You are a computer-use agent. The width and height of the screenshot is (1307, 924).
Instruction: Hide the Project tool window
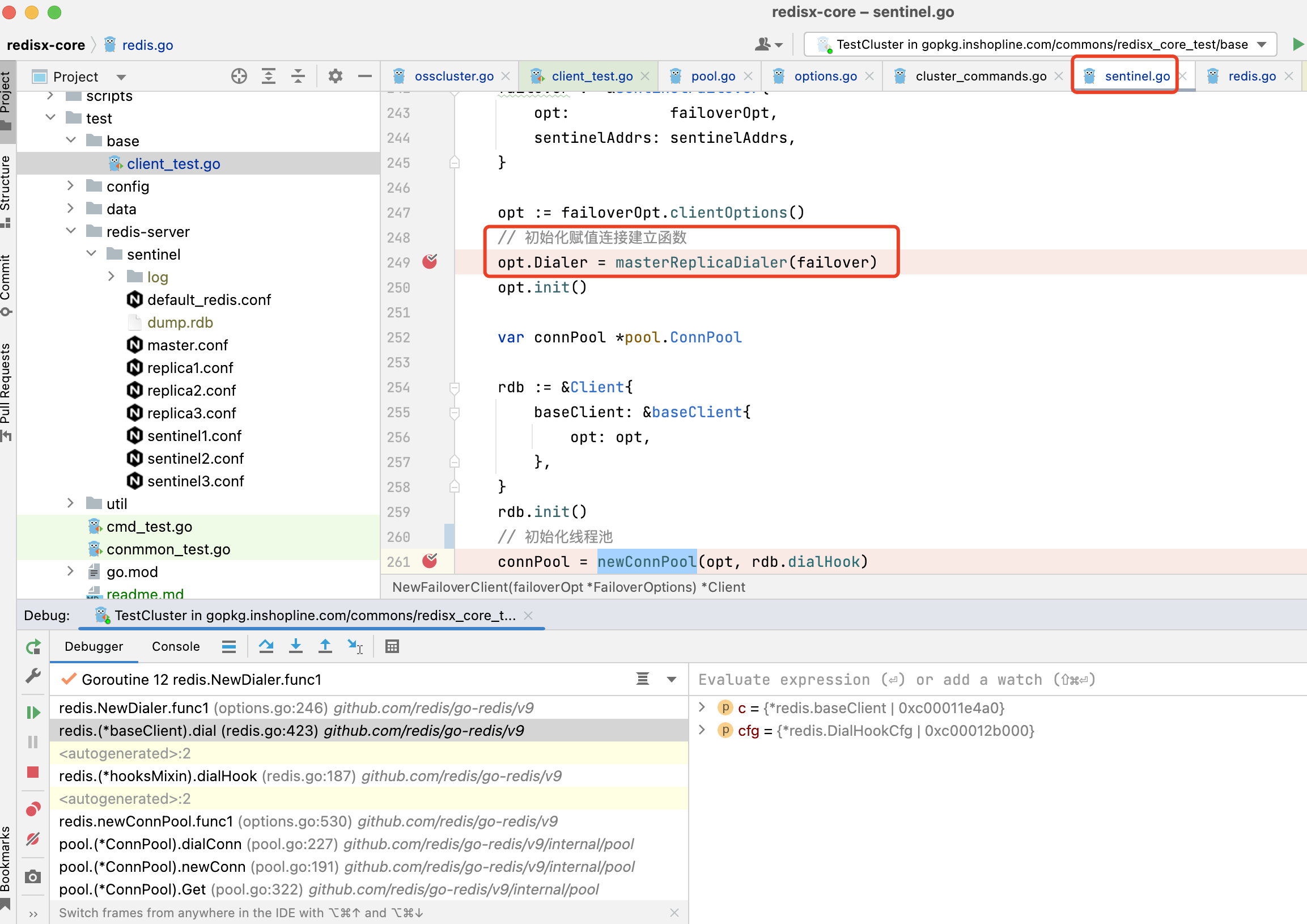365,77
